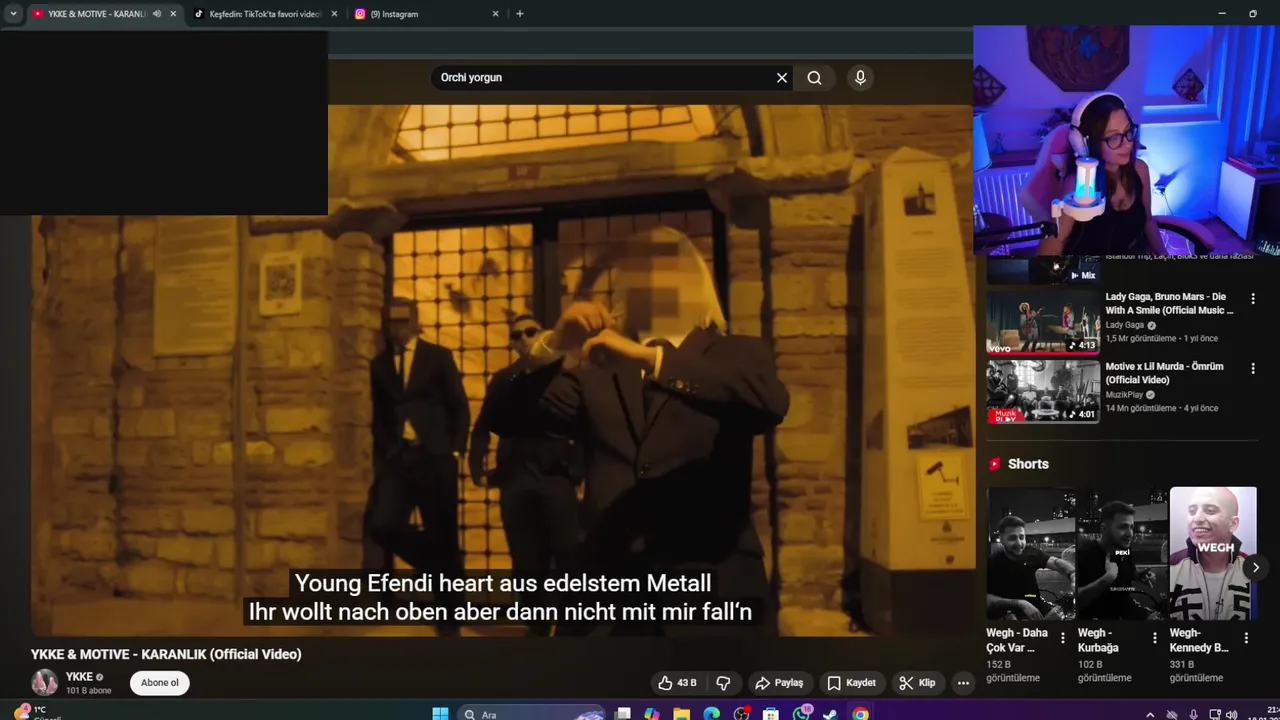Open the Mix playlist thumbnail
Image resolution: width=1280 pixels, height=720 pixels.
point(1043,270)
